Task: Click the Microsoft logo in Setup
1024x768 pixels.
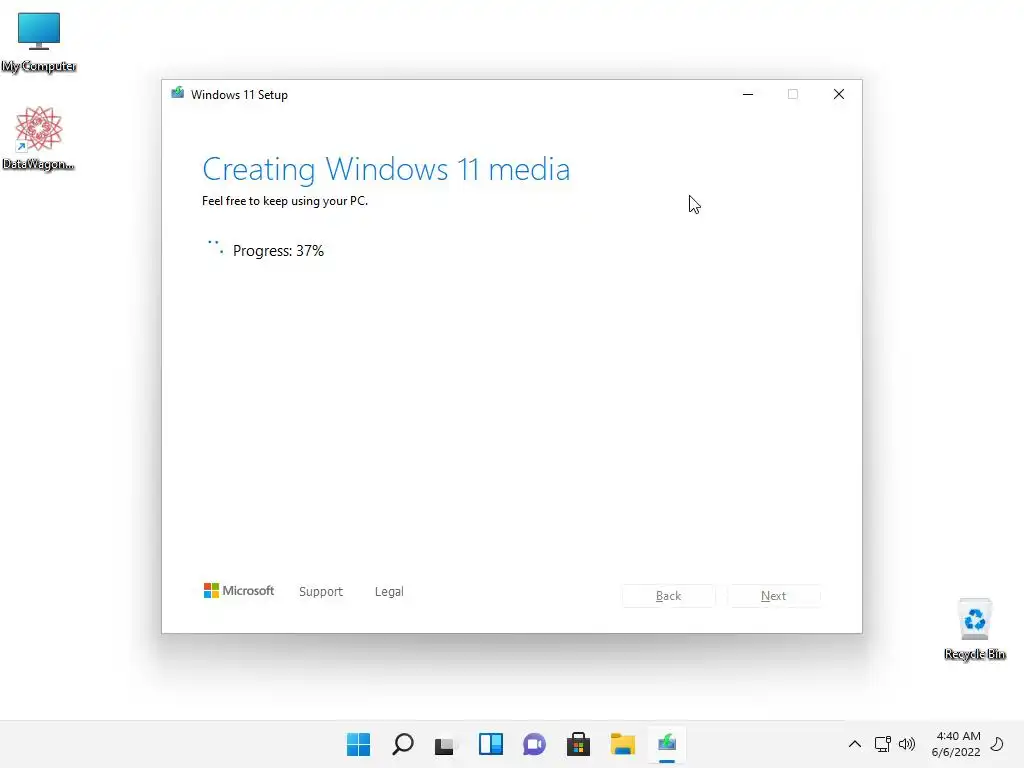Action: tap(239, 590)
